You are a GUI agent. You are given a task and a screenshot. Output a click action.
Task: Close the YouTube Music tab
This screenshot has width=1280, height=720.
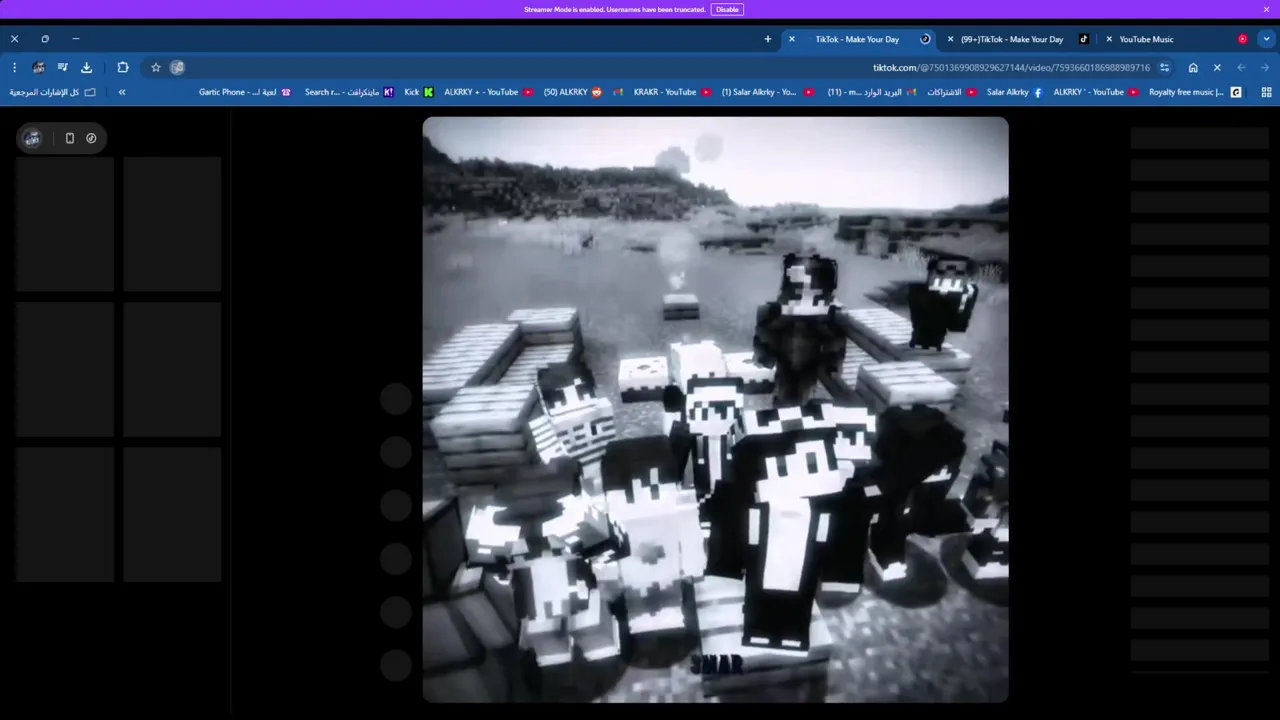[1109, 39]
